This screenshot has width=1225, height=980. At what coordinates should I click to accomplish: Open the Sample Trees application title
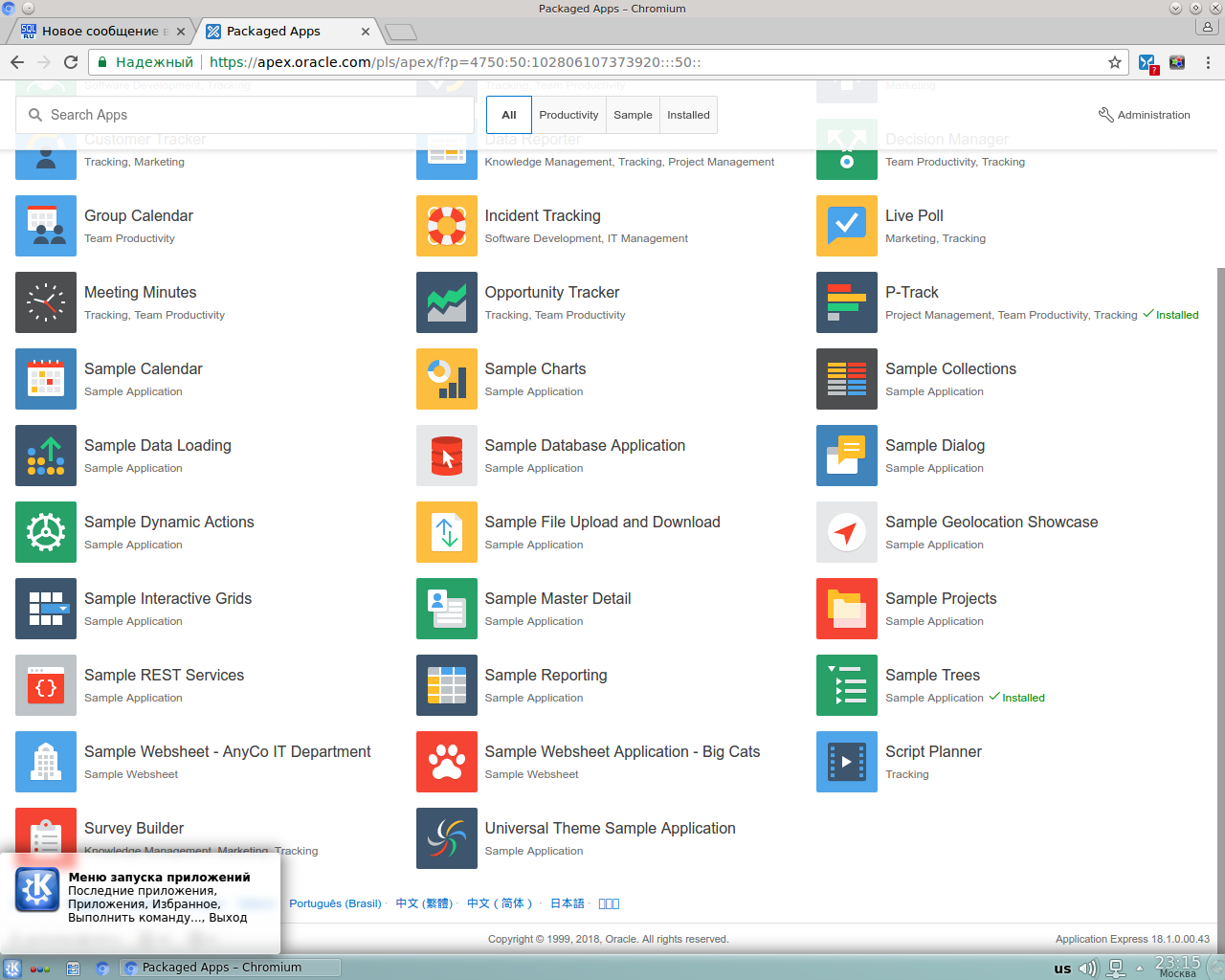(x=932, y=675)
